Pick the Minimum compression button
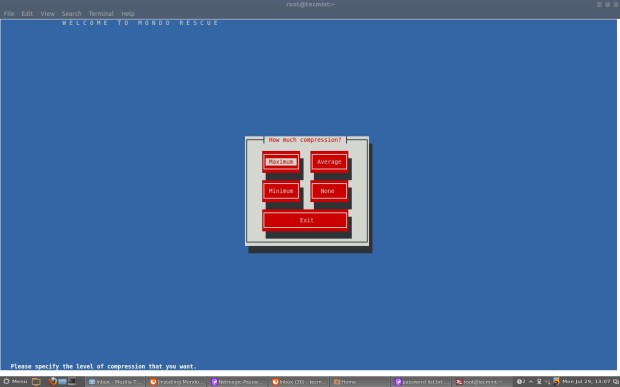Image resolution: width=620 pixels, height=387 pixels. click(281, 191)
